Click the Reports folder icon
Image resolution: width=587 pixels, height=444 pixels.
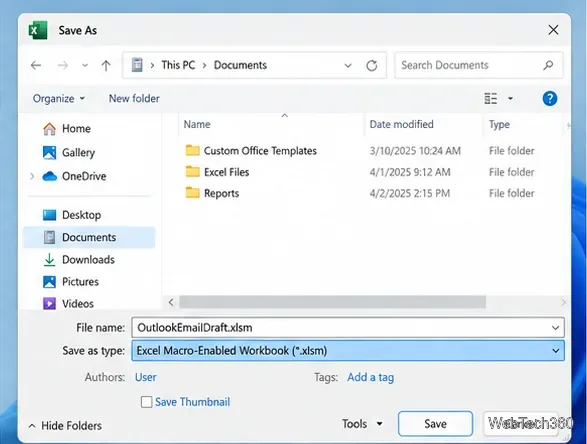(x=192, y=193)
